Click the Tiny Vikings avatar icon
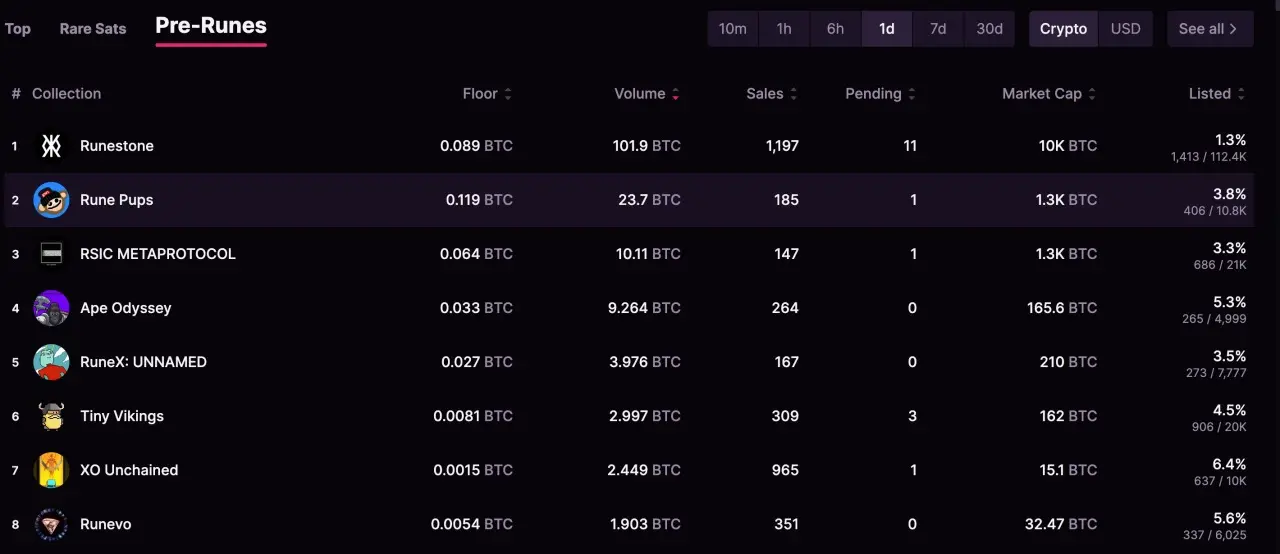This screenshot has height=554, width=1280. [51, 416]
